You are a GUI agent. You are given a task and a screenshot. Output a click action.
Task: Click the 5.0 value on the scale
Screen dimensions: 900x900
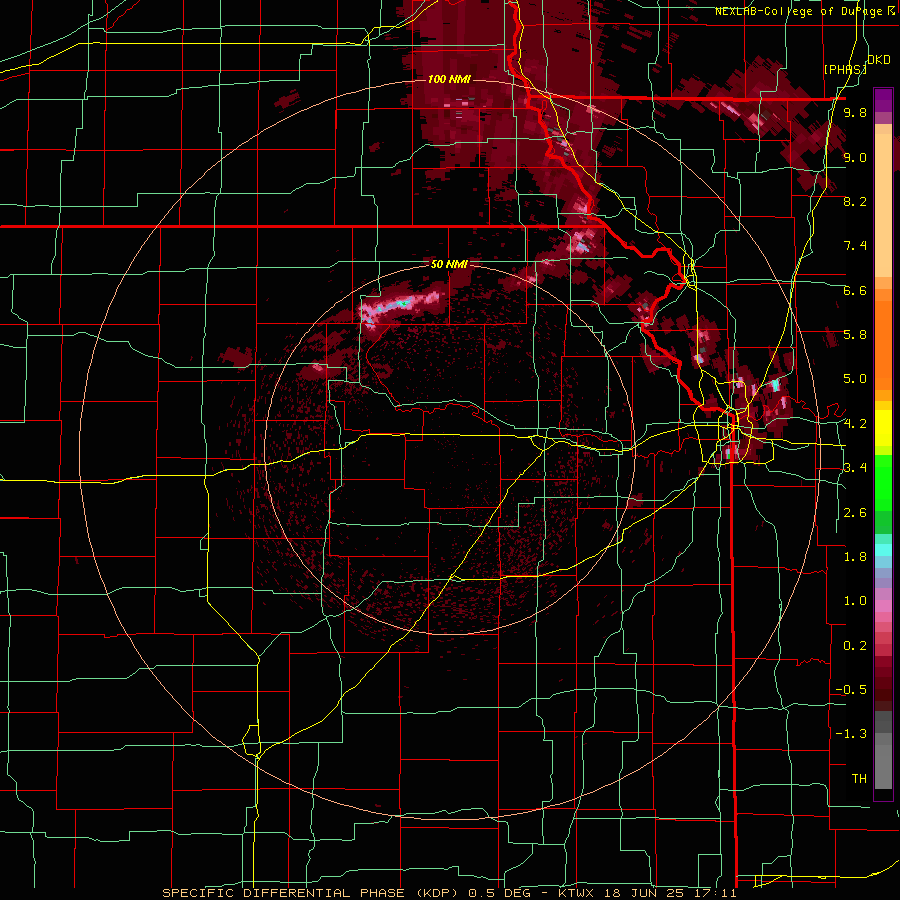(855, 379)
